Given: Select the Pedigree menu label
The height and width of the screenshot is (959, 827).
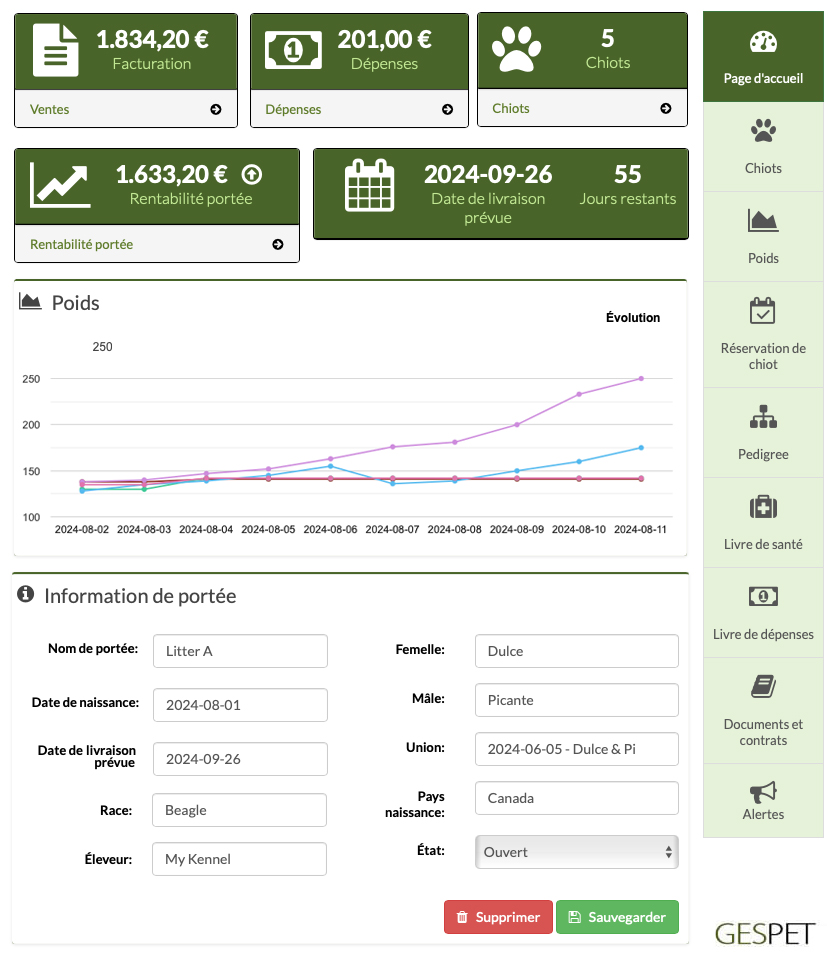Looking at the screenshot, I should pyautogui.click(x=763, y=454).
